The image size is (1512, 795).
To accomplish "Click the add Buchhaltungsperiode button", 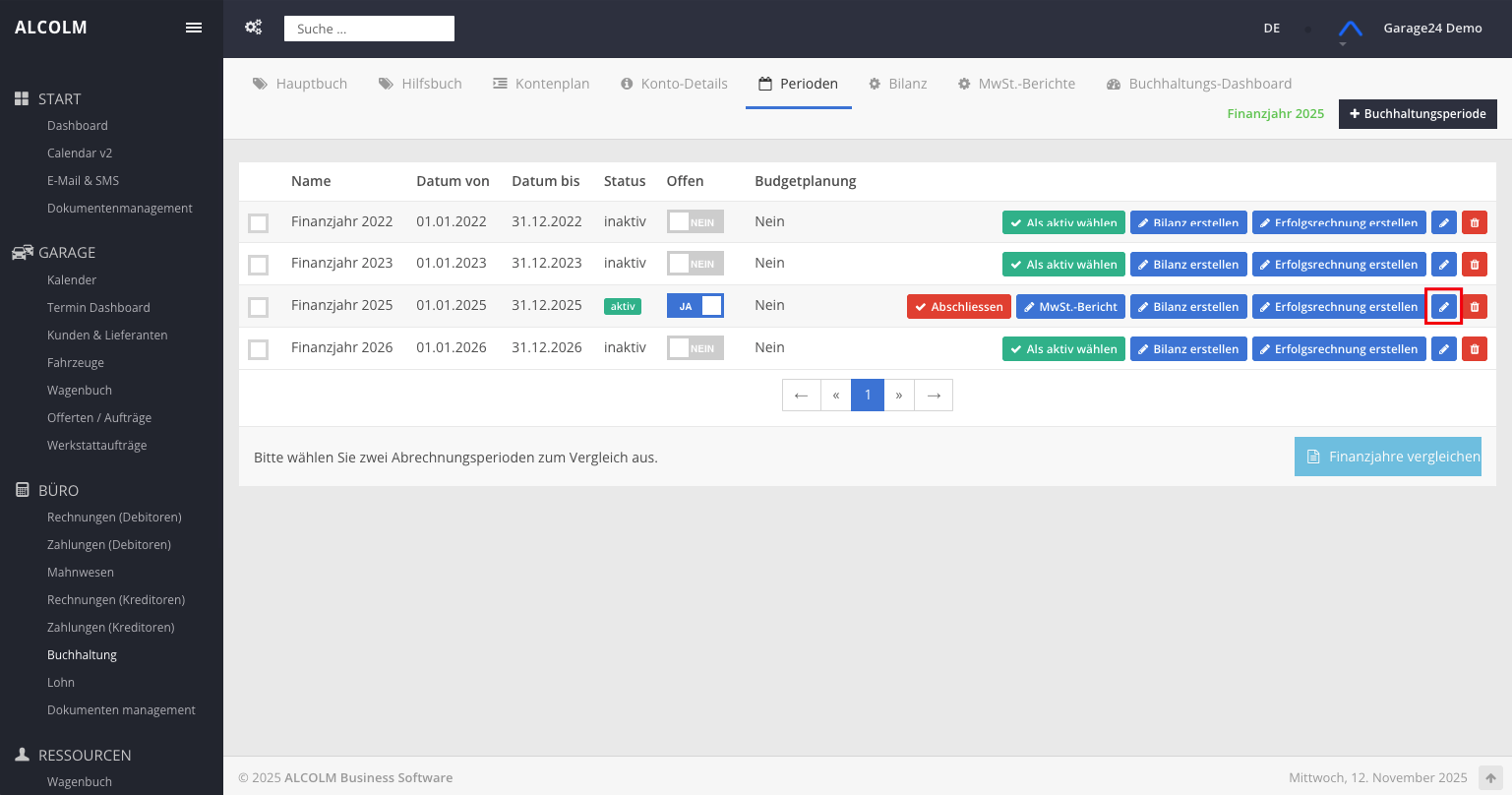I will pyautogui.click(x=1418, y=114).
